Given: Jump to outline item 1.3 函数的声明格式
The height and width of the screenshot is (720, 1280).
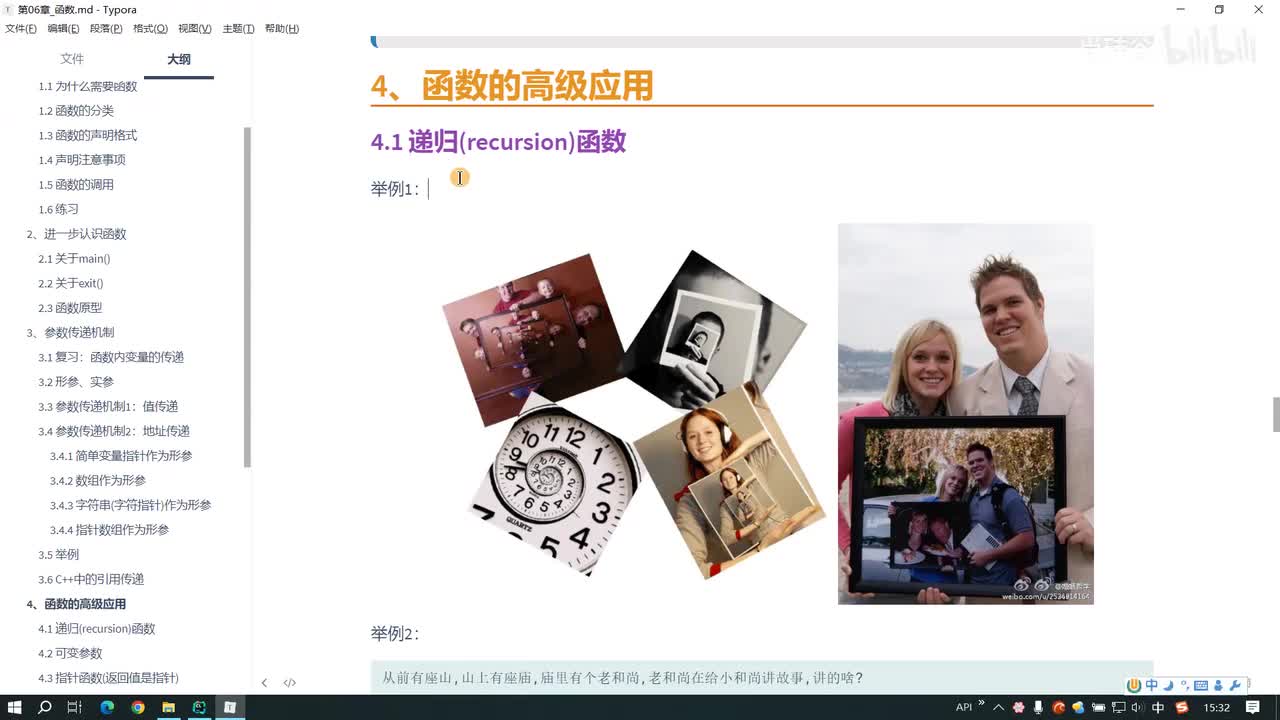Looking at the screenshot, I should [88, 135].
